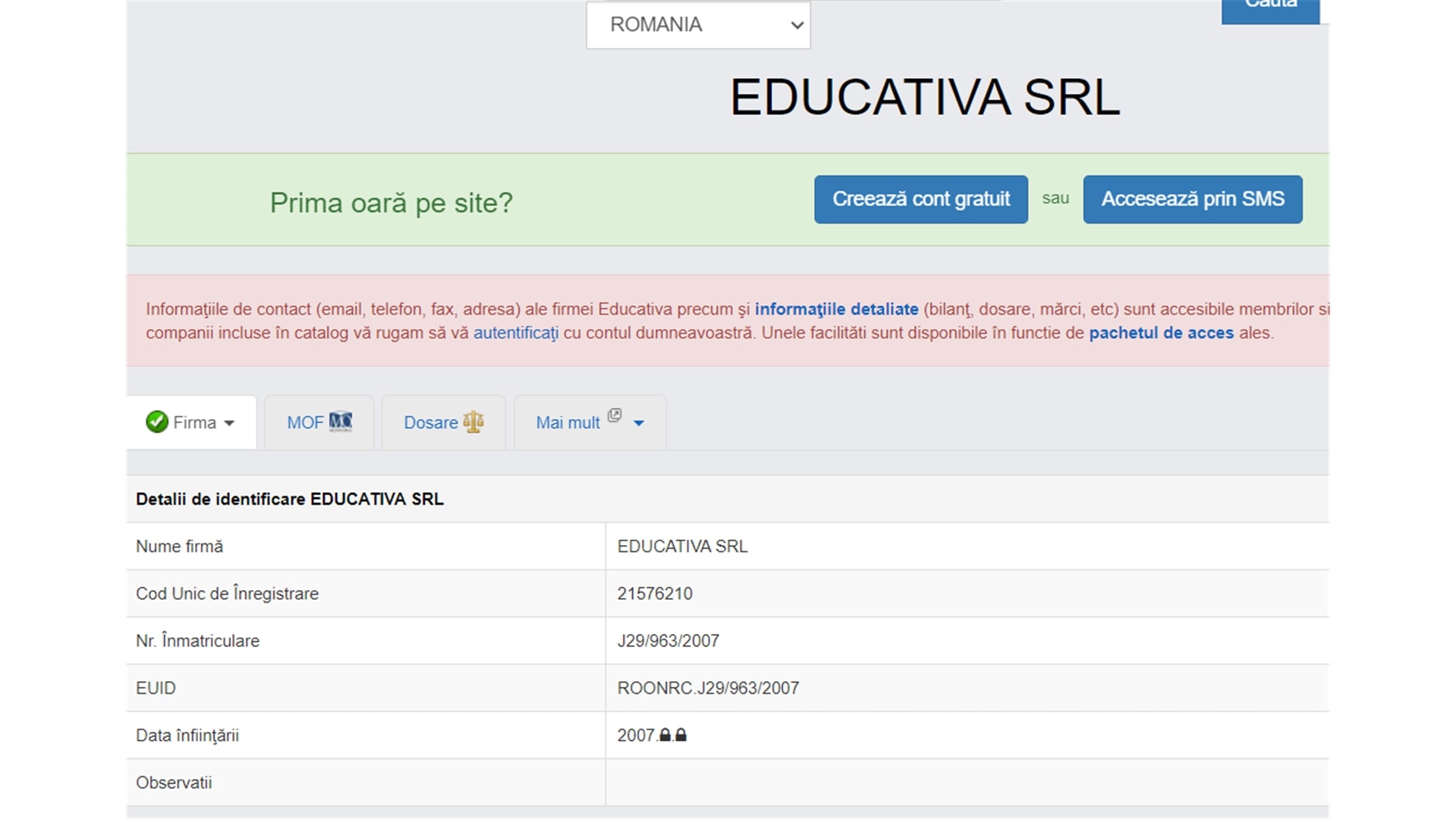Click the MOF monitorul oficial icon
This screenshot has height=819, width=1456.
[341, 422]
